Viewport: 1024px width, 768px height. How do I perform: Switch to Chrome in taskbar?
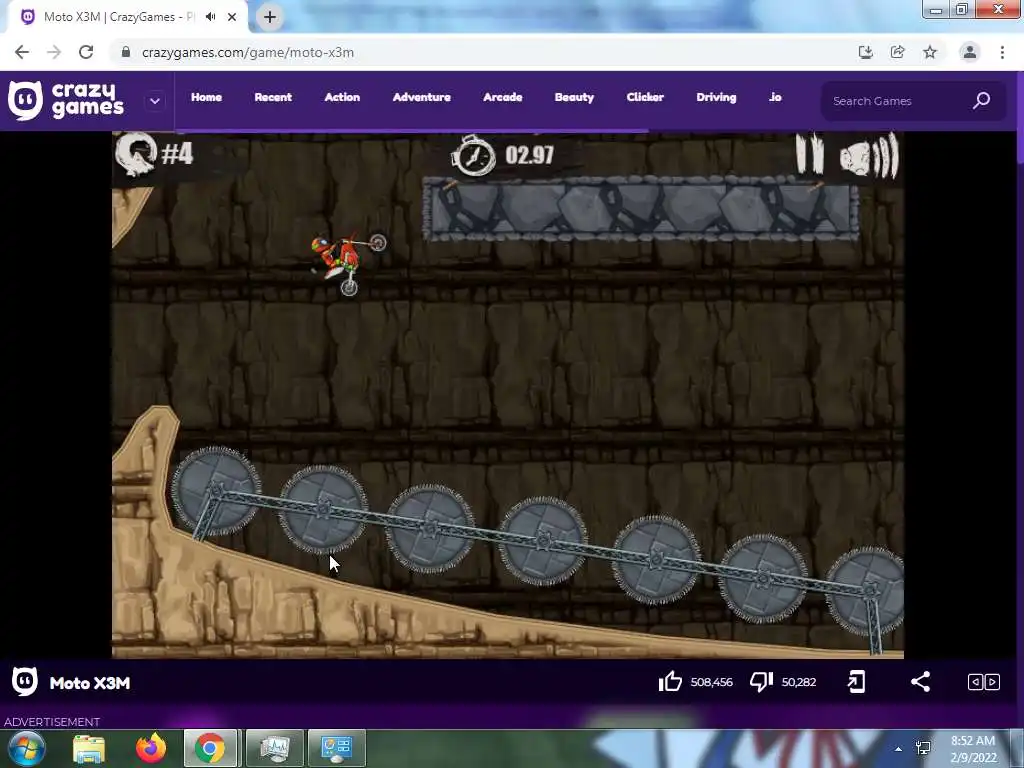click(x=210, y=748)
